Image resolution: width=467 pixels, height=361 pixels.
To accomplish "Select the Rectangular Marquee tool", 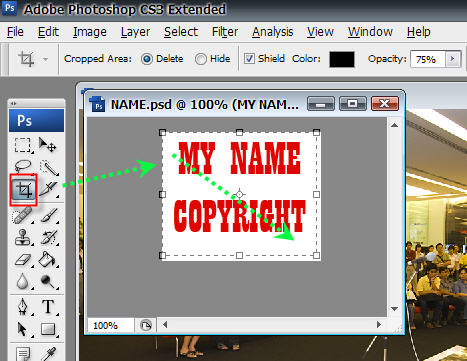I will tap(23, 145).
